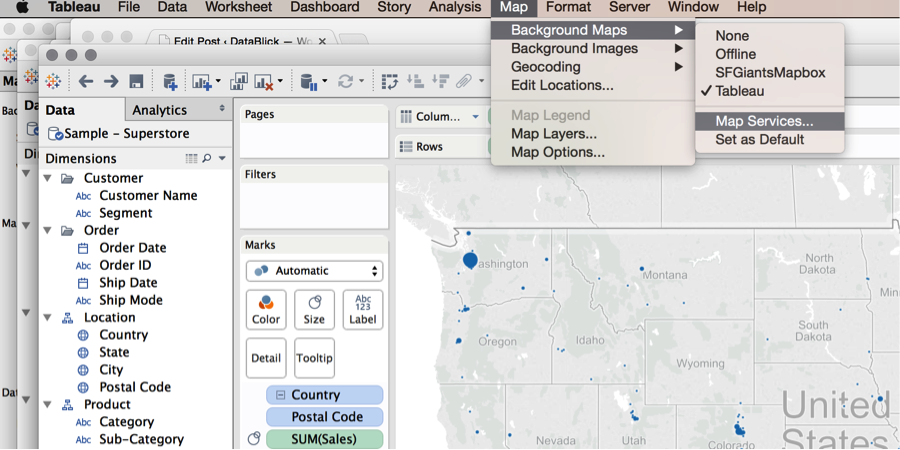The height and width of the screenshot is (450, 900).
Task: Click the Save workbook icon
Action: point(137,81)
